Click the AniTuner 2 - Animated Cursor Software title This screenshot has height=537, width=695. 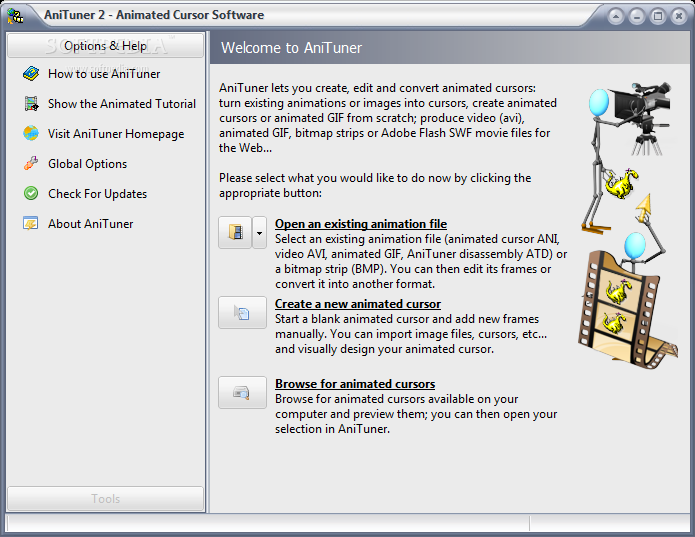tap(154, 15)
